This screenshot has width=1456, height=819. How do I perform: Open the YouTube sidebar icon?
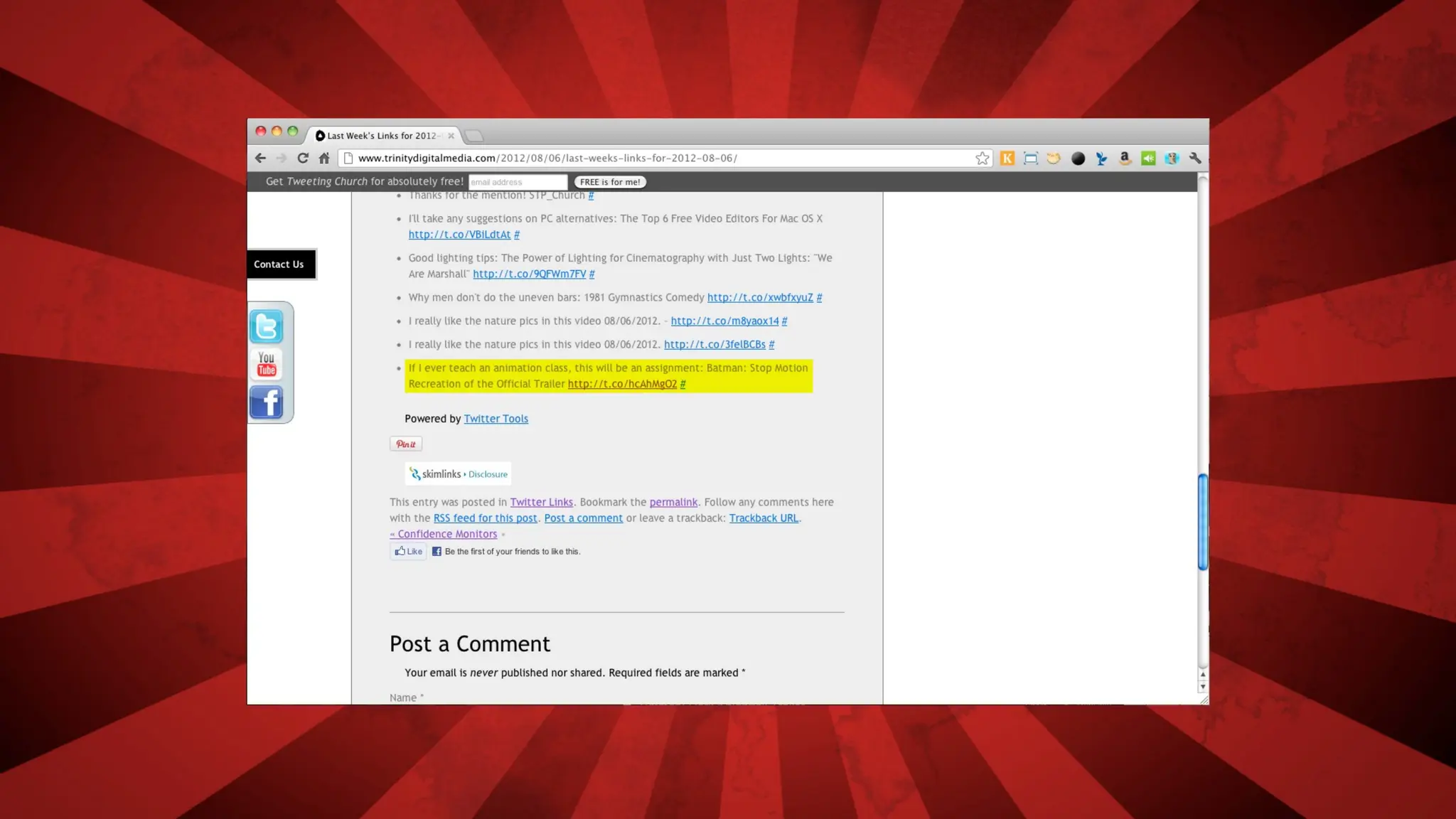point(267,365)
